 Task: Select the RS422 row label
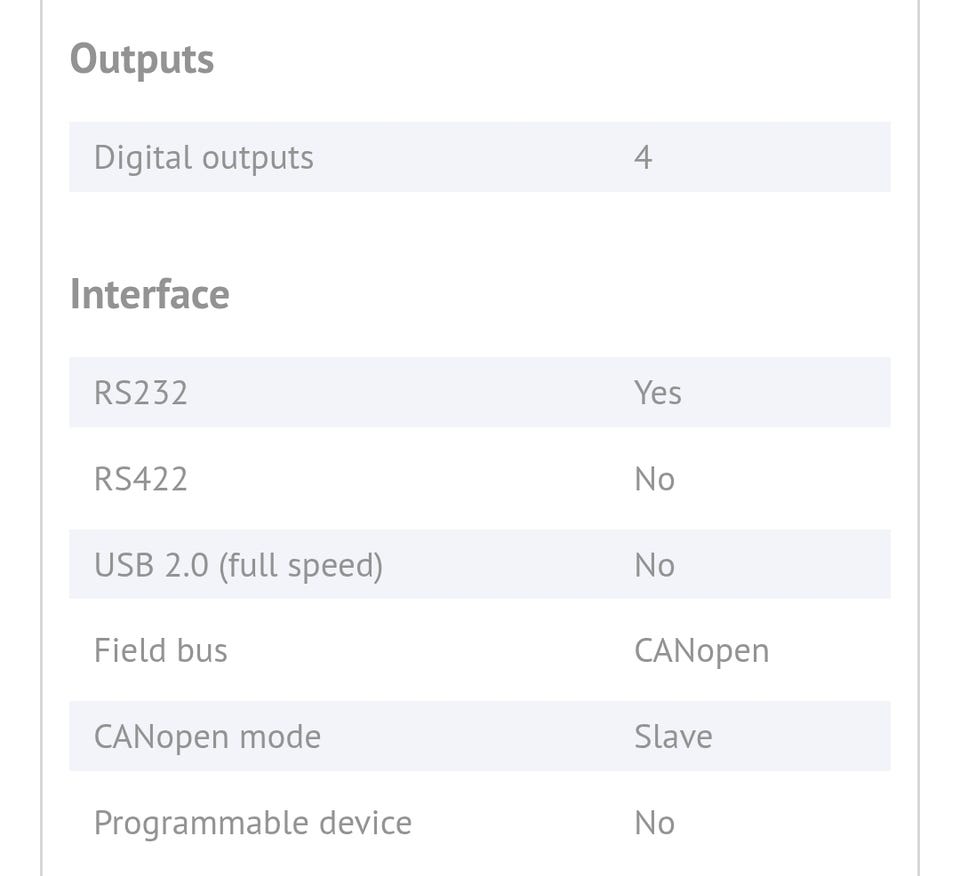[x=141, y=479]
